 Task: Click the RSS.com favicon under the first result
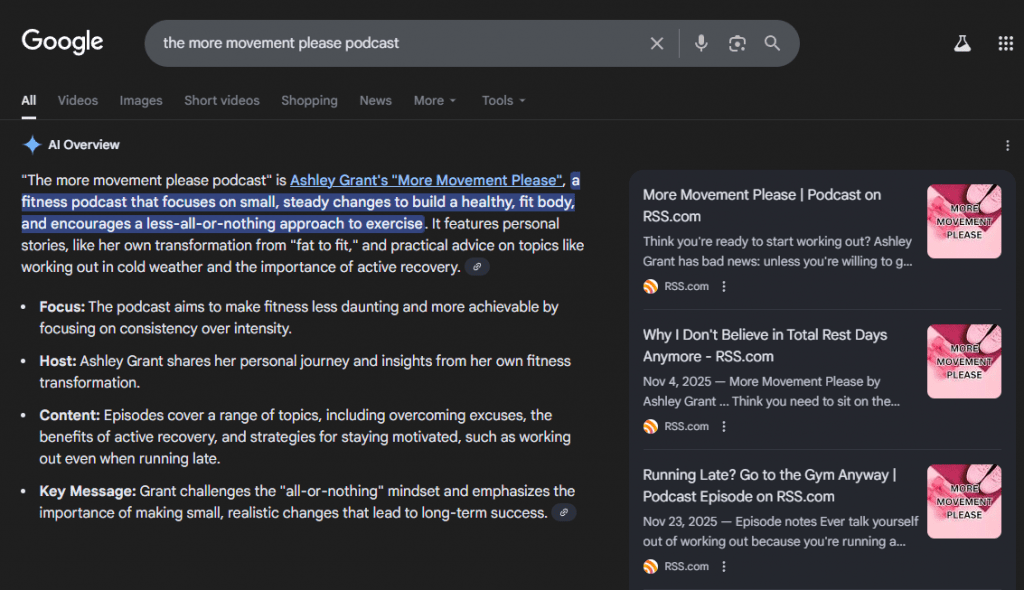650,286
